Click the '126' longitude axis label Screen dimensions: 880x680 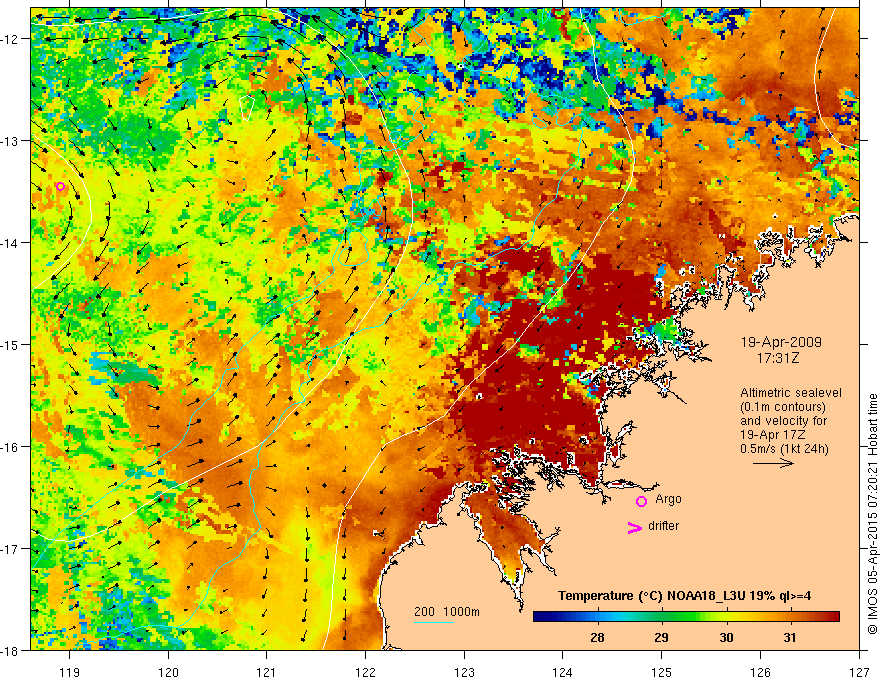[x=760, y=673]
